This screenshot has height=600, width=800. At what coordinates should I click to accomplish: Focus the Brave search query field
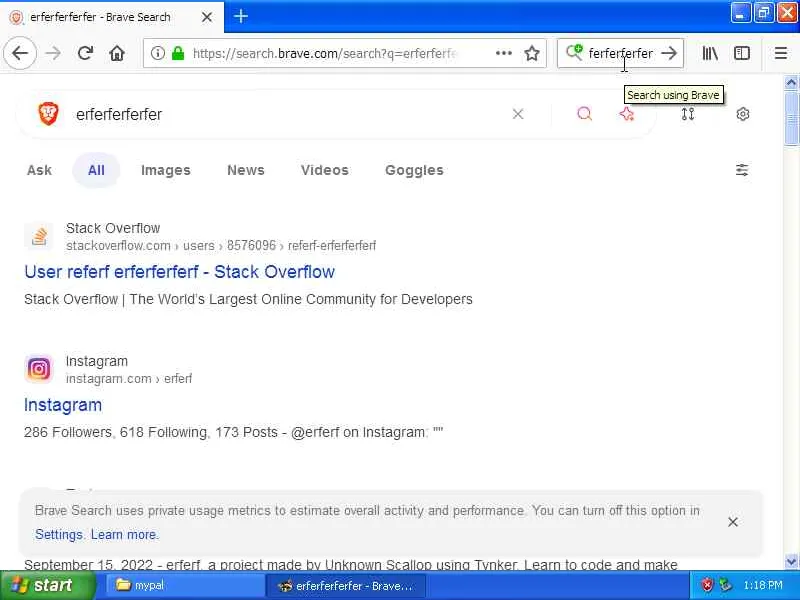click(288, 114)
